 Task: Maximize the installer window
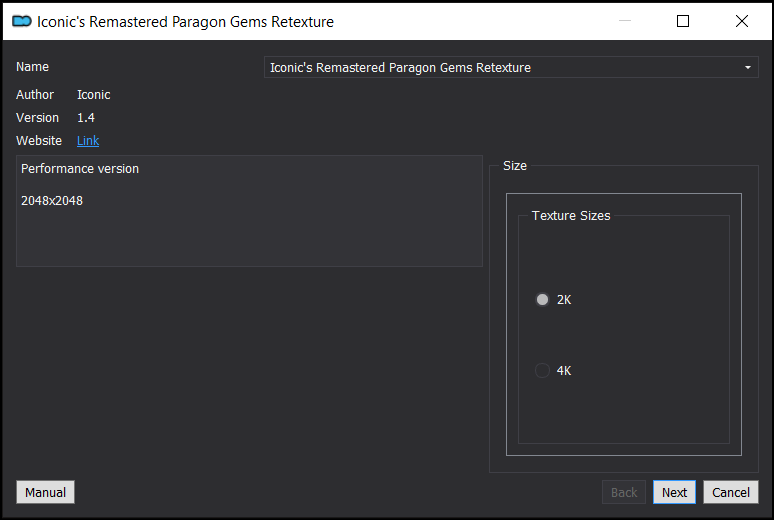point(683,21)
